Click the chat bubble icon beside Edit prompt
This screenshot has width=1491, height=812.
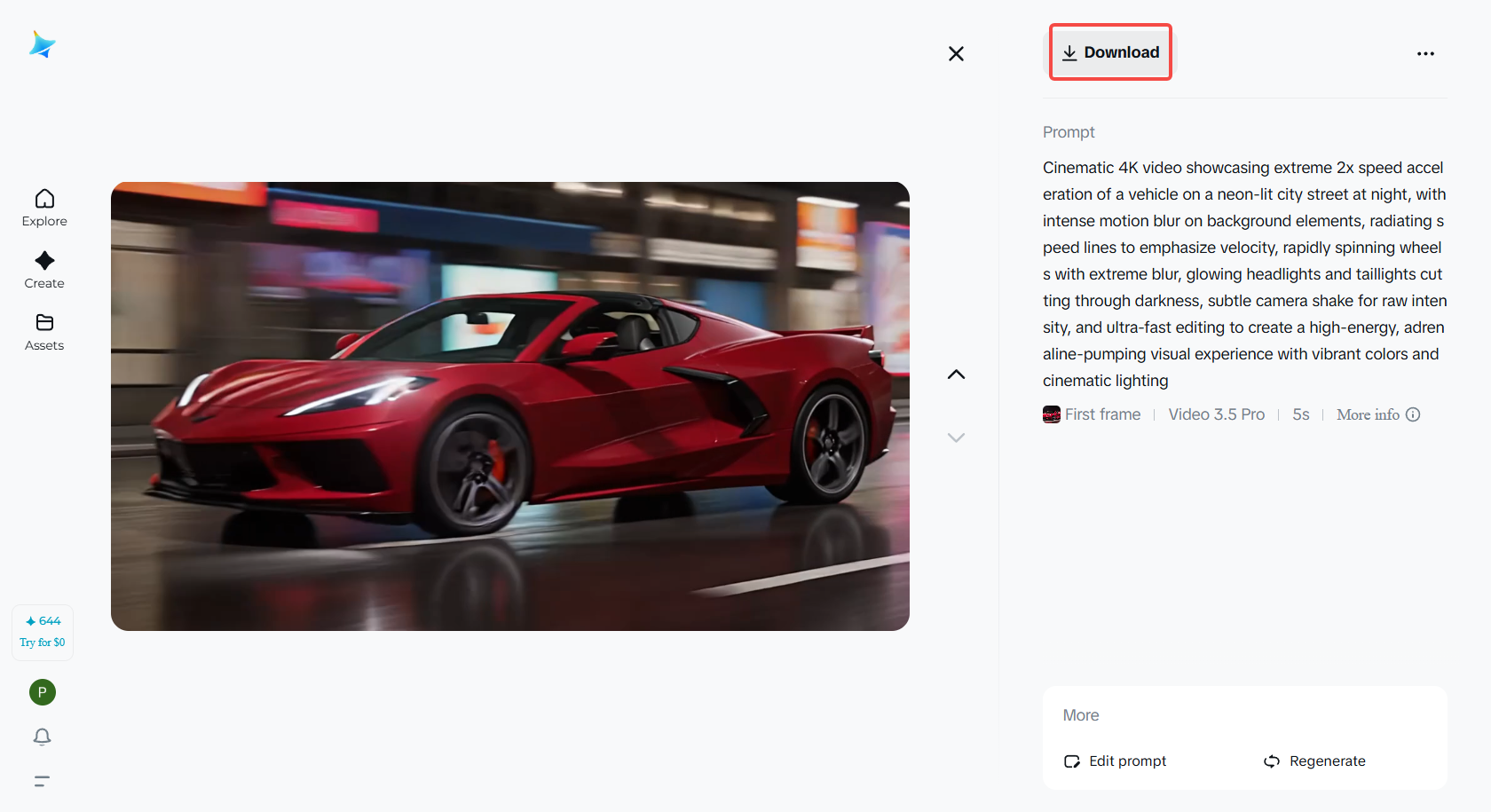[x=1072, y=761]
